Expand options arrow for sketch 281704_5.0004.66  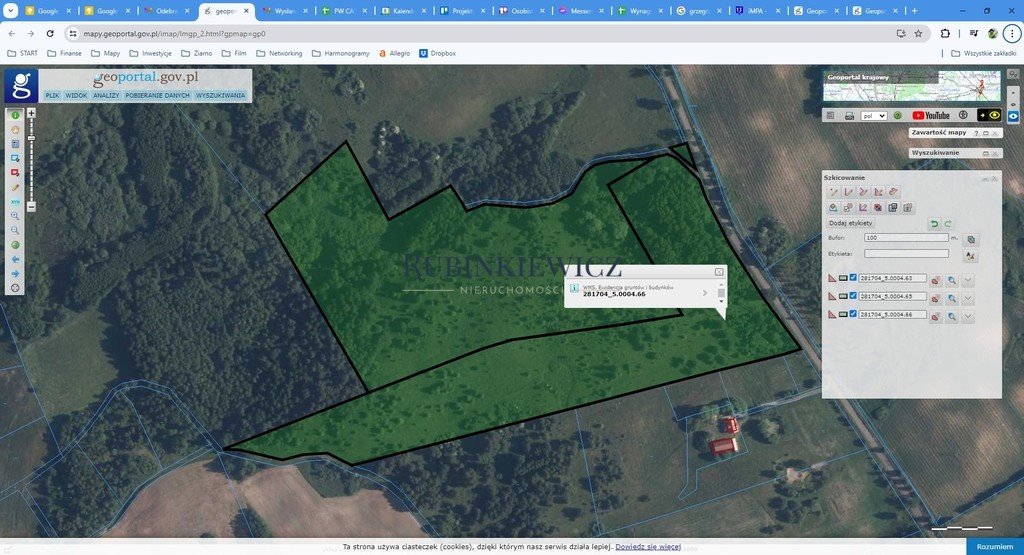tap(968, 316)
